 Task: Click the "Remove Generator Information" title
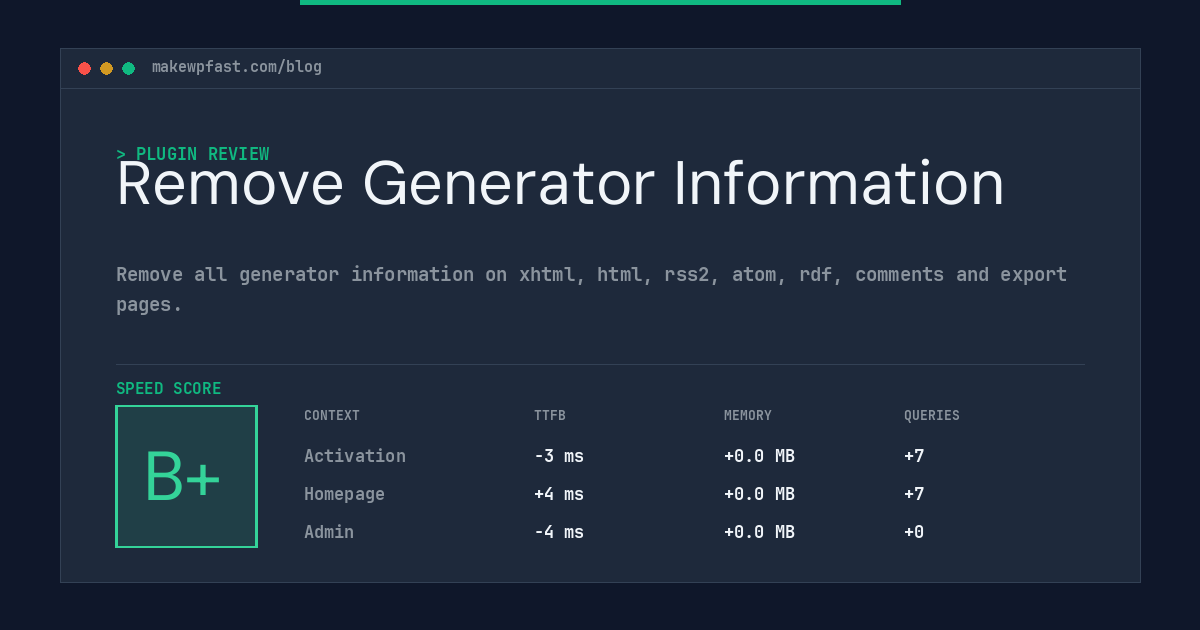pos(560,184)
